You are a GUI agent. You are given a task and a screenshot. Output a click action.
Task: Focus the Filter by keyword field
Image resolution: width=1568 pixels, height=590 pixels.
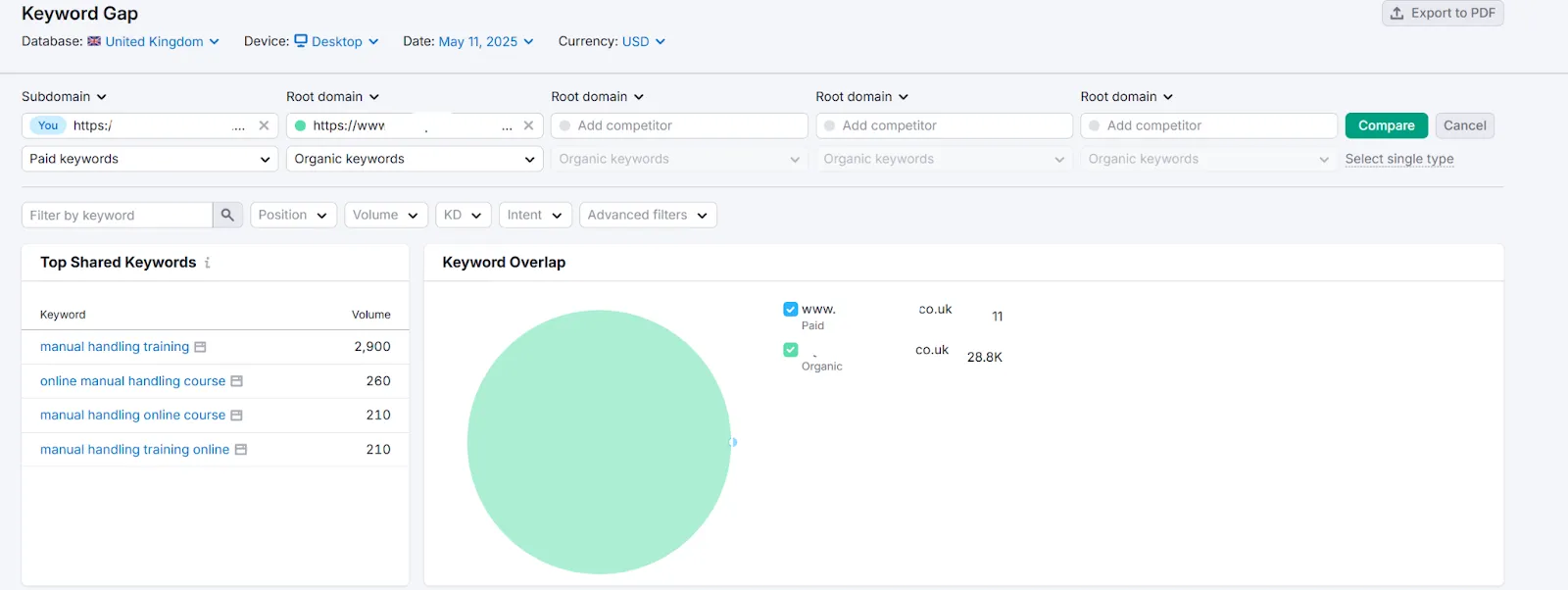pos(117,215)
